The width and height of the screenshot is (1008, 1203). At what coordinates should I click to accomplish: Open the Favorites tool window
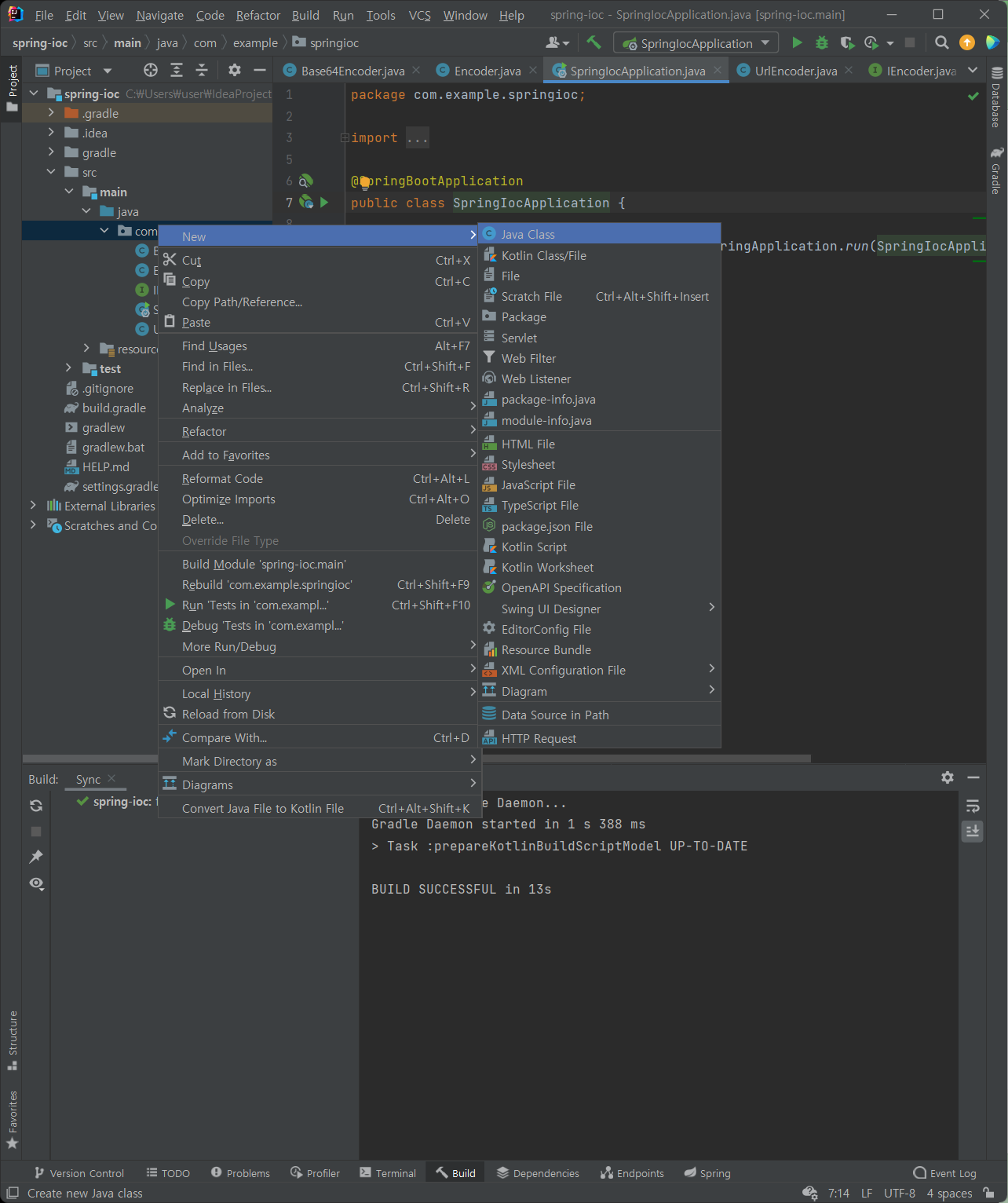[12, 1120]
